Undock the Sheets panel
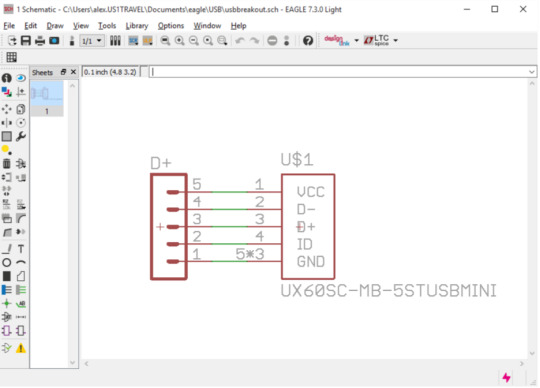Image resolution: width=540 pixels, height=388 pixels. pos(63,72)
